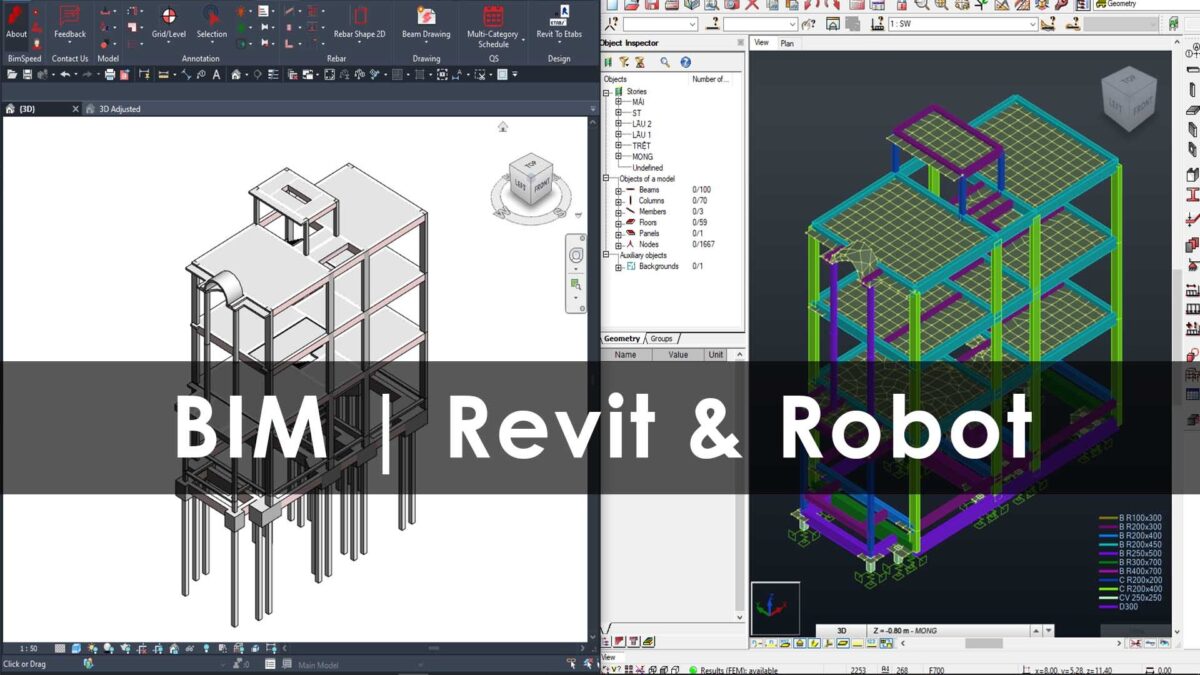Close the Object Inspector panel
The height and width of the screenshot is (675, 1200).
[740, 43]
